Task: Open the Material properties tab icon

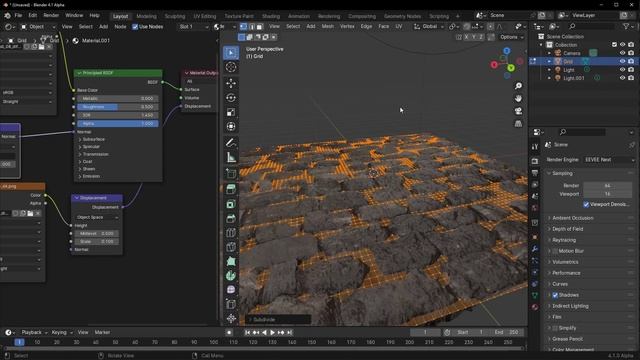Action: pyautogui.click(x=535, y=307)
